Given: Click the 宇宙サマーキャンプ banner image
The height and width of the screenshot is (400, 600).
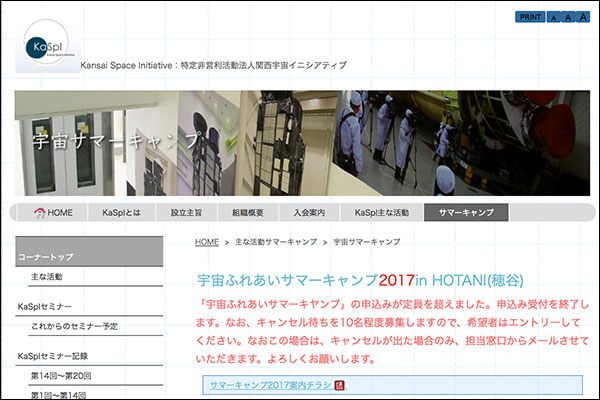Looking at the screenshot, I should tap(302, 143).
